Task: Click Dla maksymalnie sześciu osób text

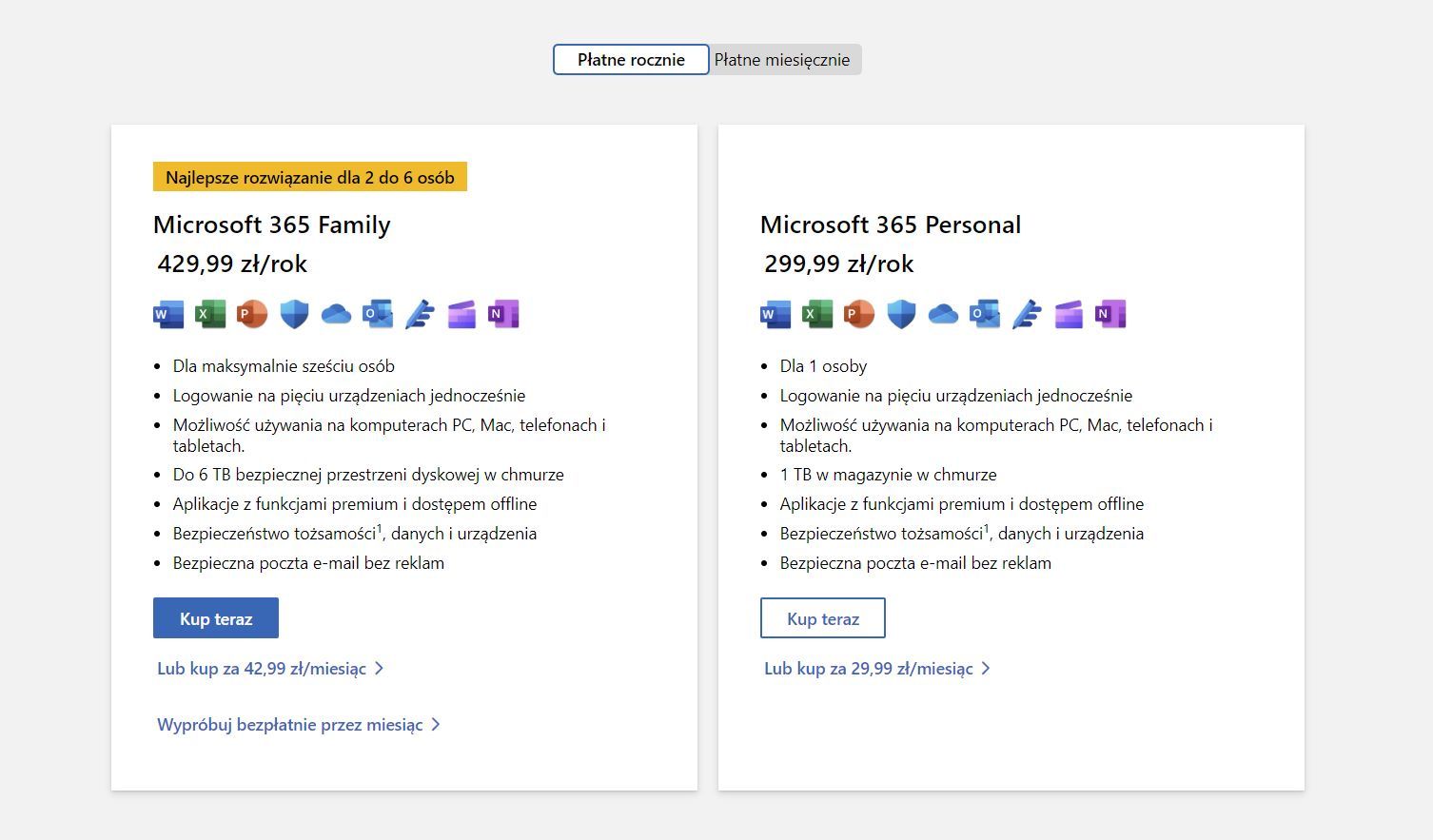Action: click(284, 366)
